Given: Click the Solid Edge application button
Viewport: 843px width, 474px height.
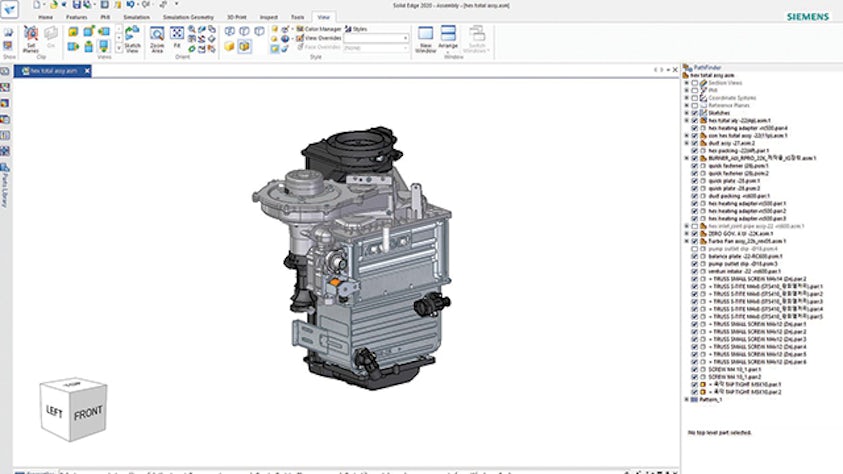Looking at the screenshot, I should pos(9,8).
